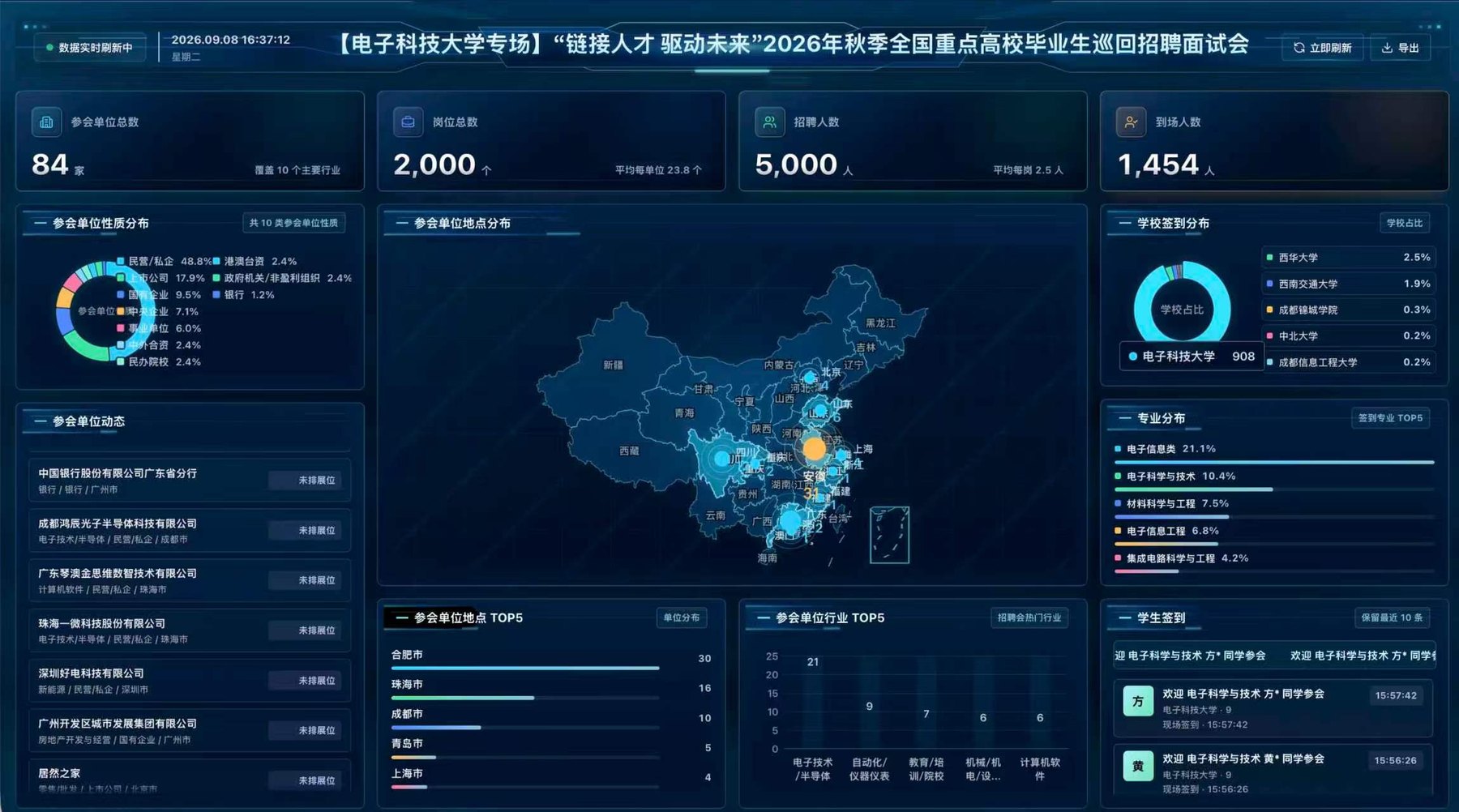Click the 银行 legend color swatch
1459x812 pixels.
point(216,295)
